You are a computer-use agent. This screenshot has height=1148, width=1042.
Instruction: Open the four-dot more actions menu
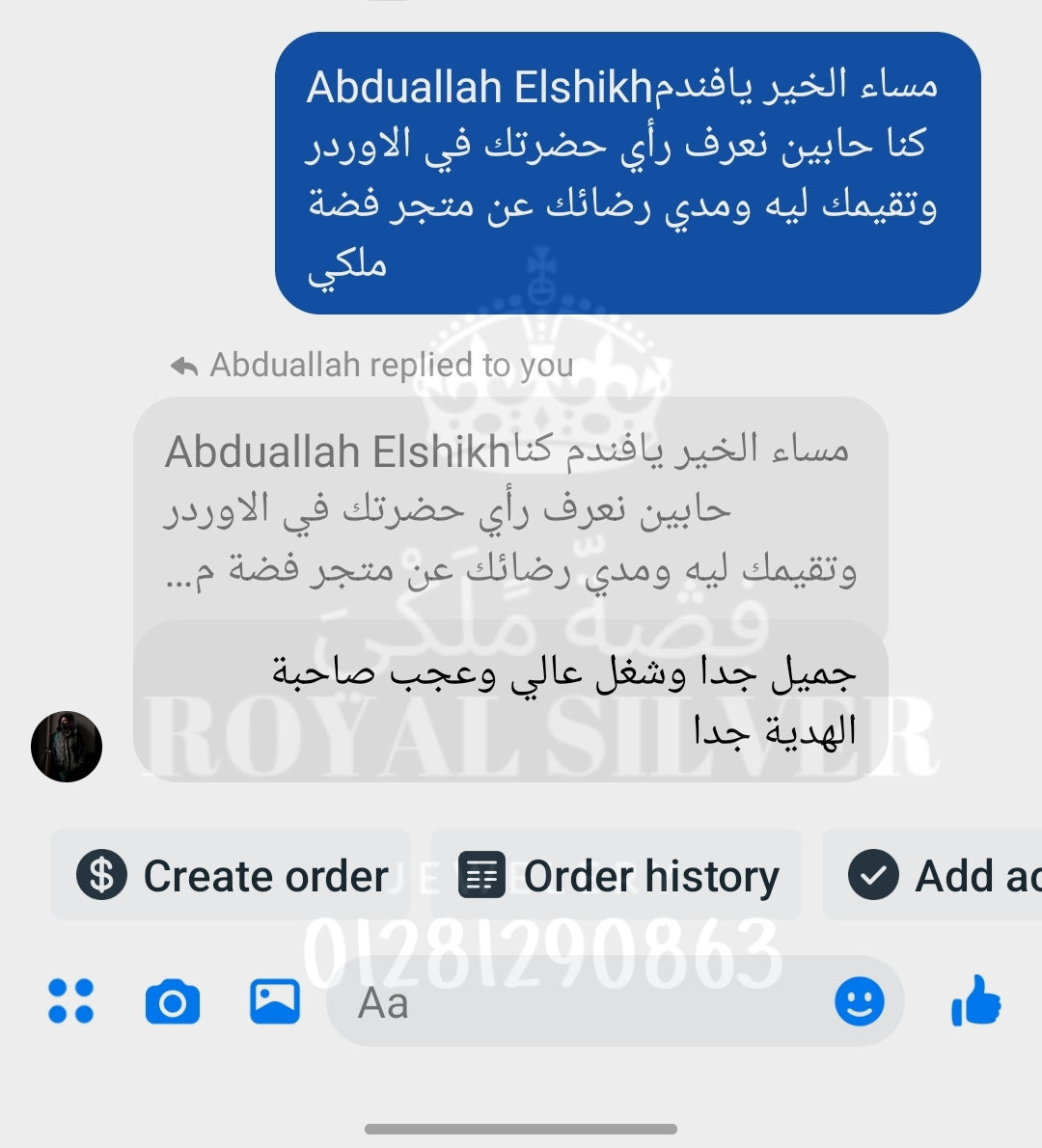71,1000
